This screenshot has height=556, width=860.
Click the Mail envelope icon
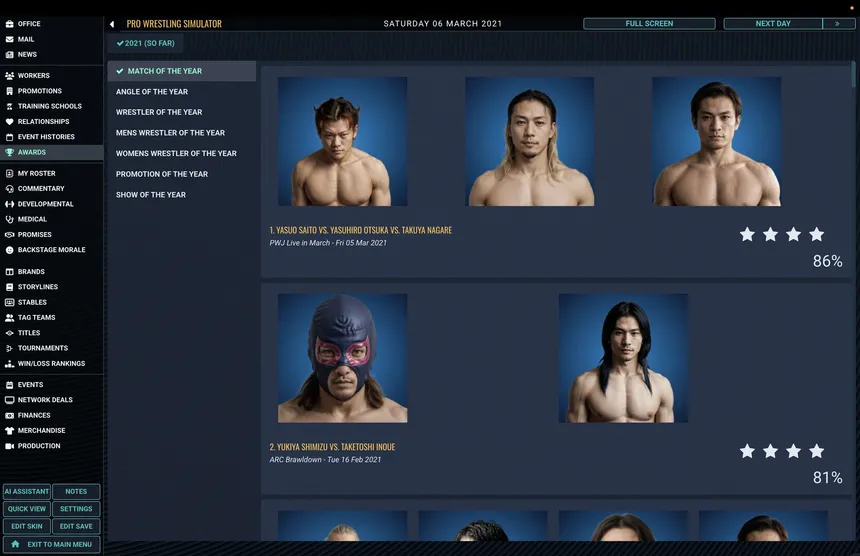point(9,39)
